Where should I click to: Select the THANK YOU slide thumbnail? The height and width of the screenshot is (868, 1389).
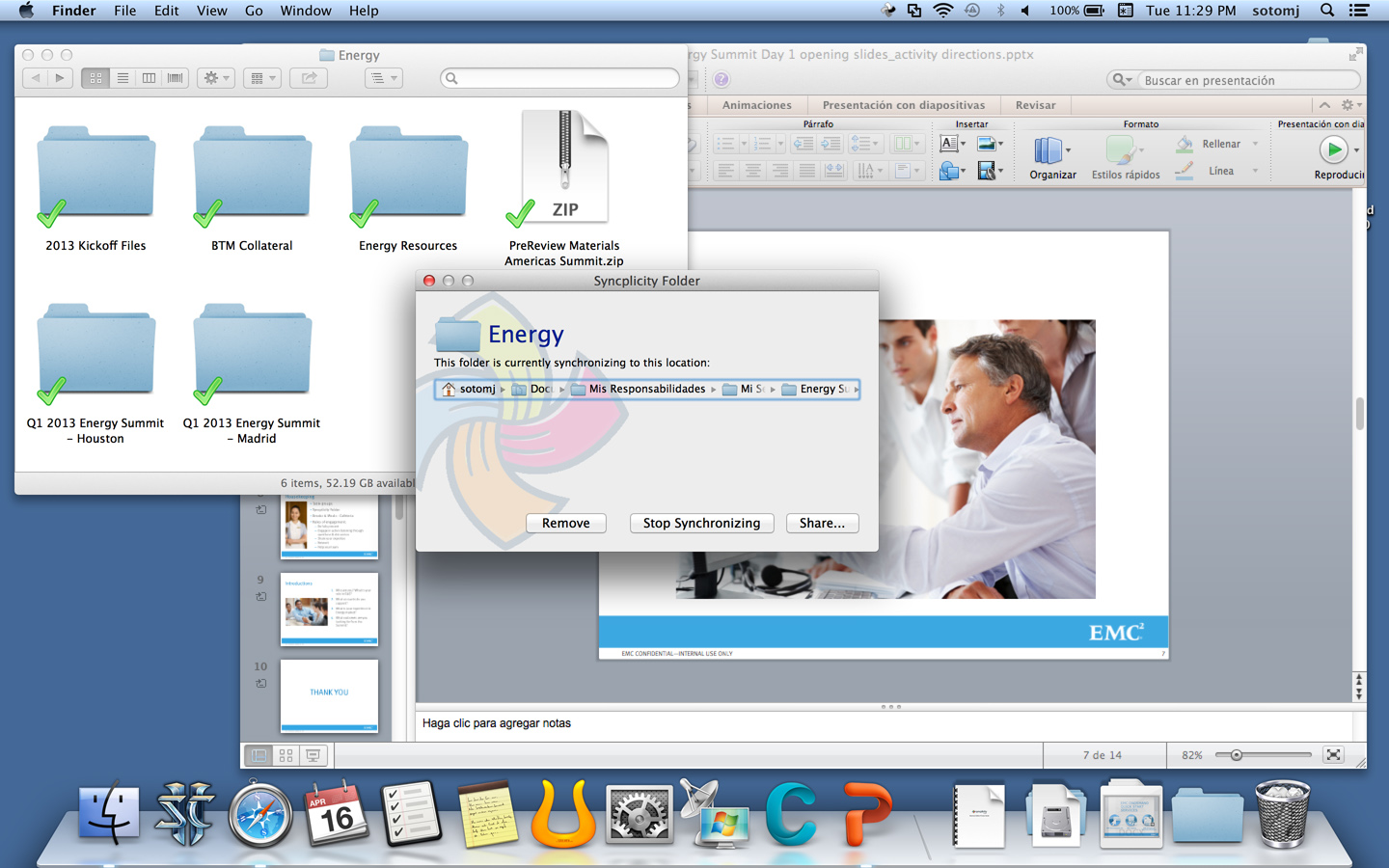coord(329,694)
